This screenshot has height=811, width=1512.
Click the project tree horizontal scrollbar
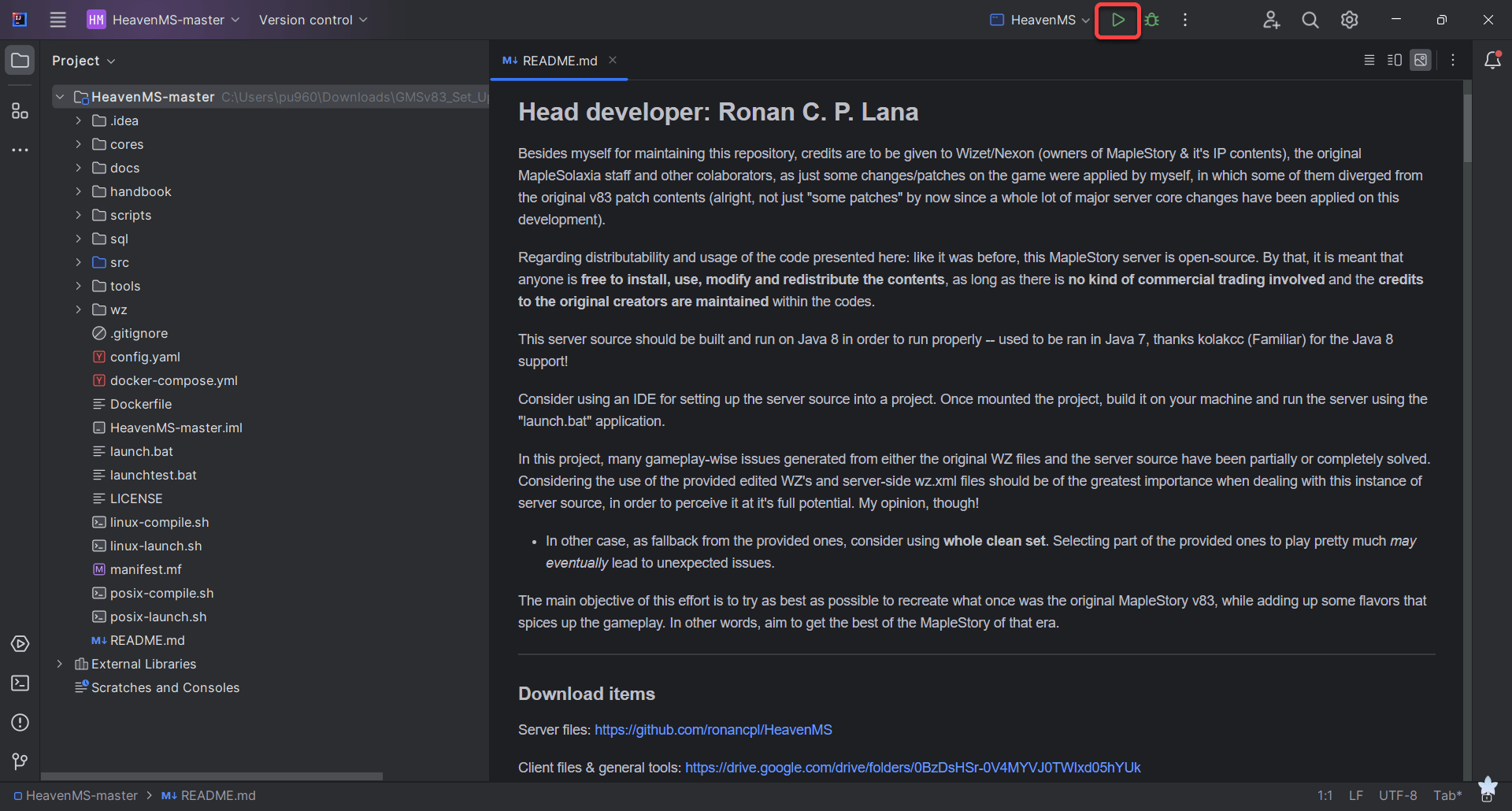(212, 776)
